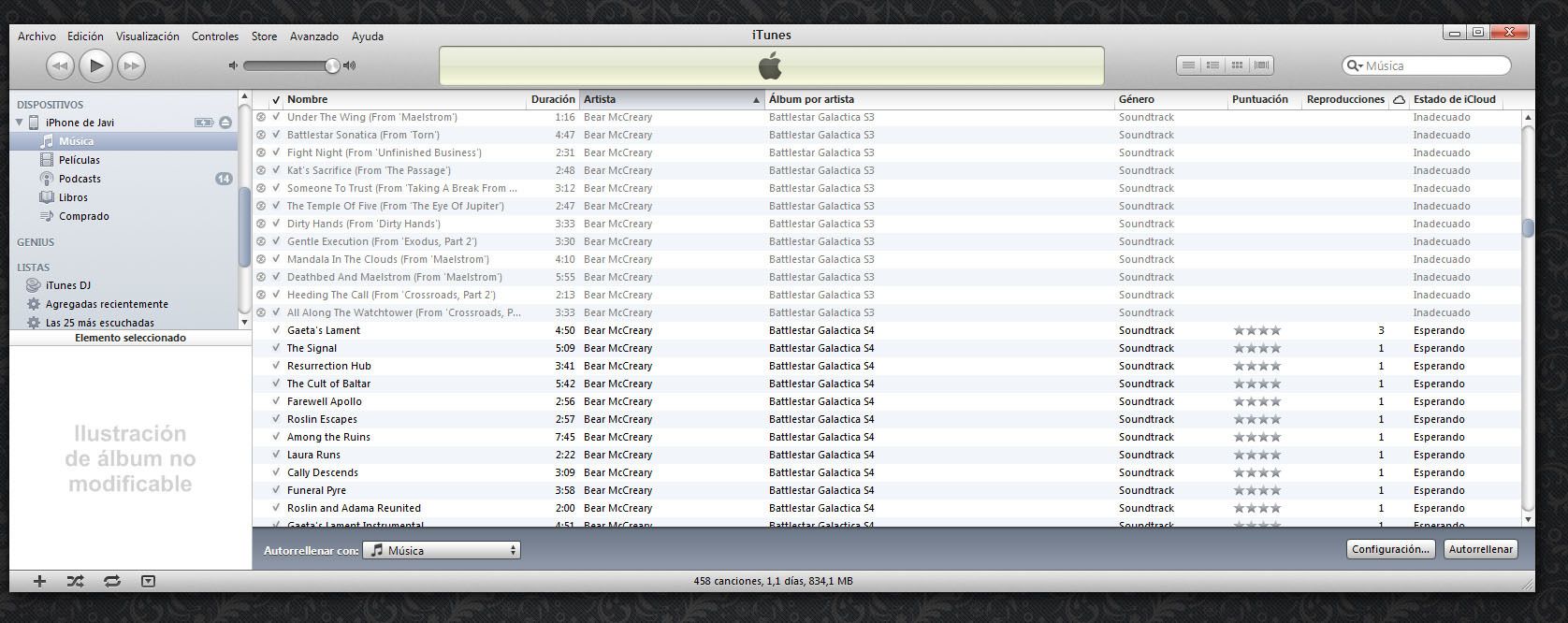Click the sync status icon for Dirty Hands
The image size is (1568, 623).
coord(261,224)
